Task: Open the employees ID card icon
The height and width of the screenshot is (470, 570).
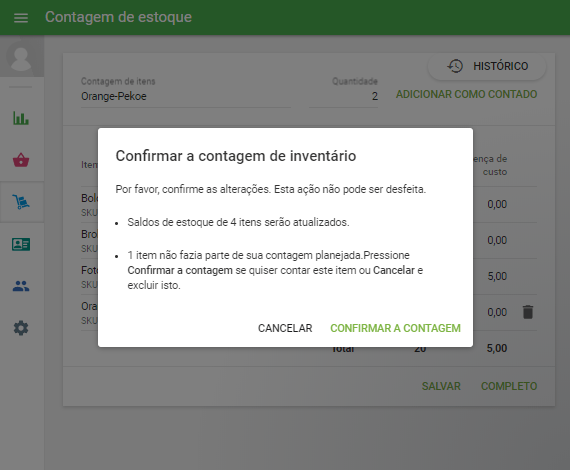Action: (x=21, y=244)
